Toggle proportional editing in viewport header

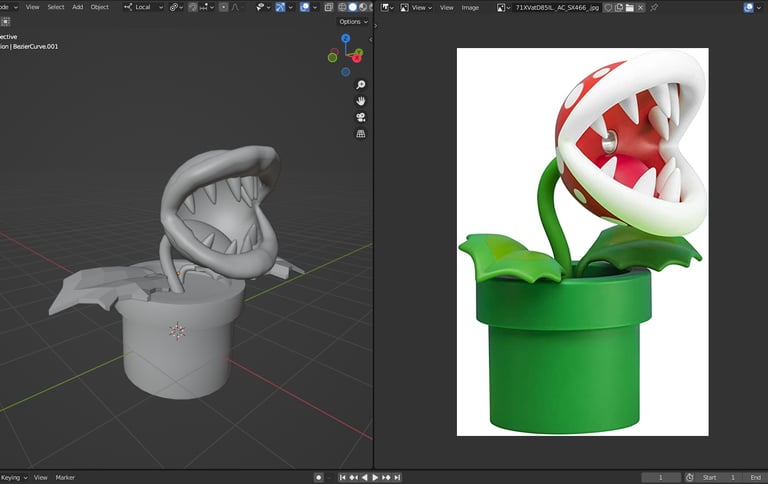pyautogui.click(x=223, y=7)
